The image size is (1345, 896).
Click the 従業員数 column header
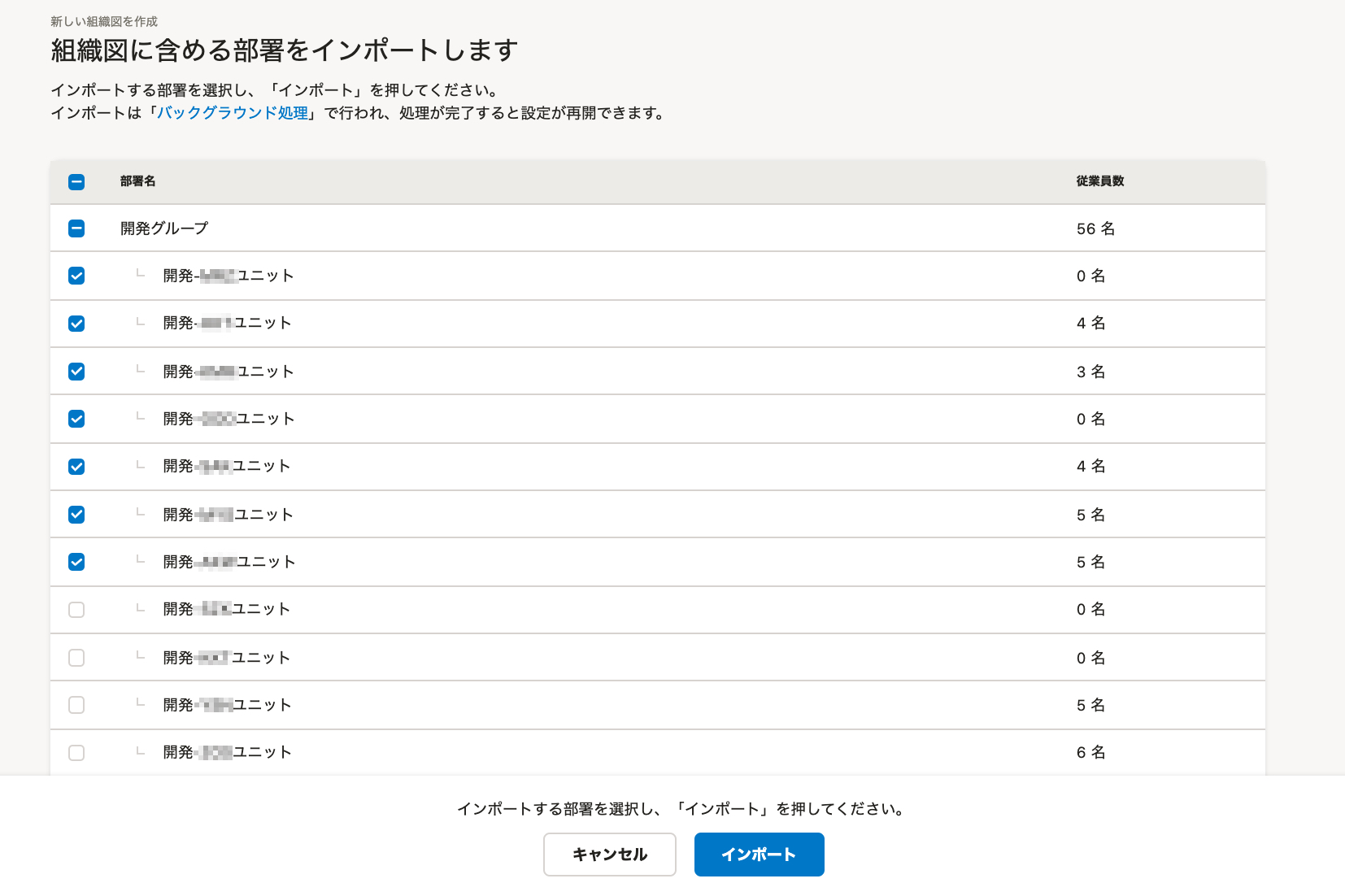pyautogui.click(x=1098, y=182)
